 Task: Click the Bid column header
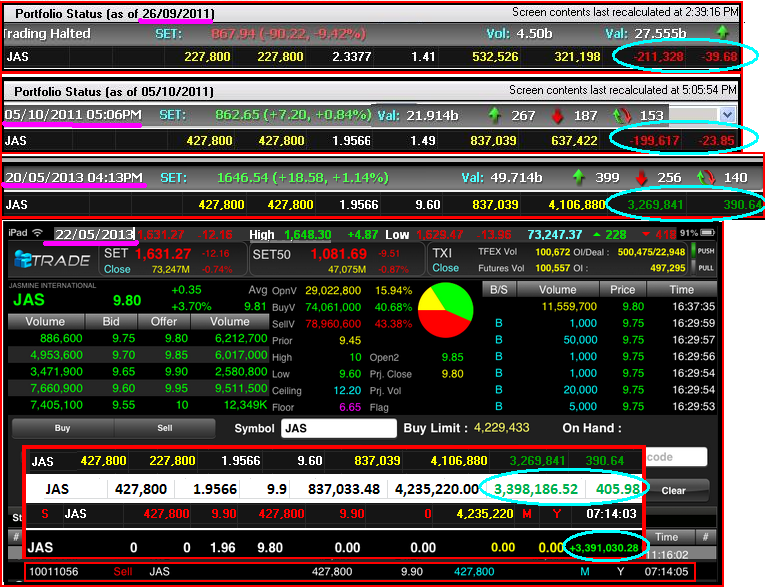coord(111,322)
